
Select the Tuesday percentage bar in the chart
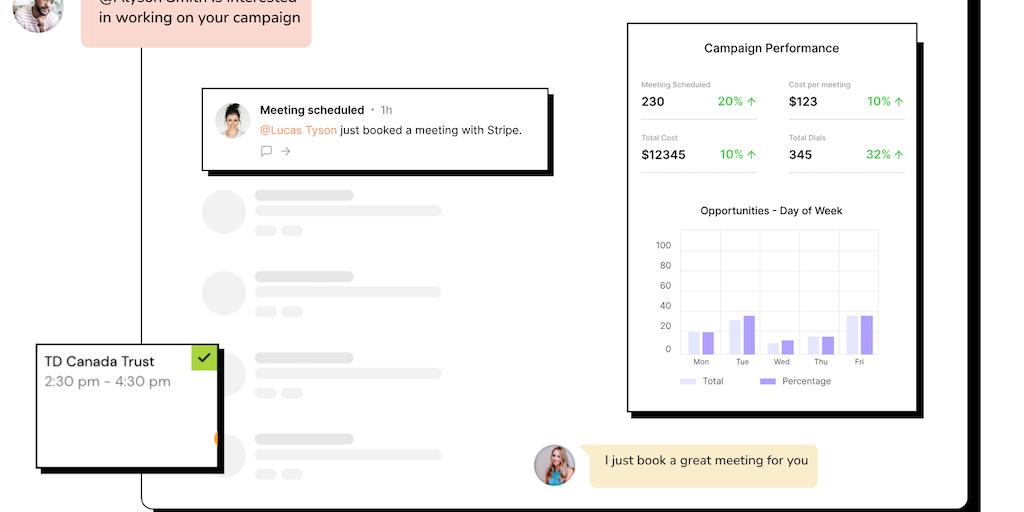(x=749, y=335)
